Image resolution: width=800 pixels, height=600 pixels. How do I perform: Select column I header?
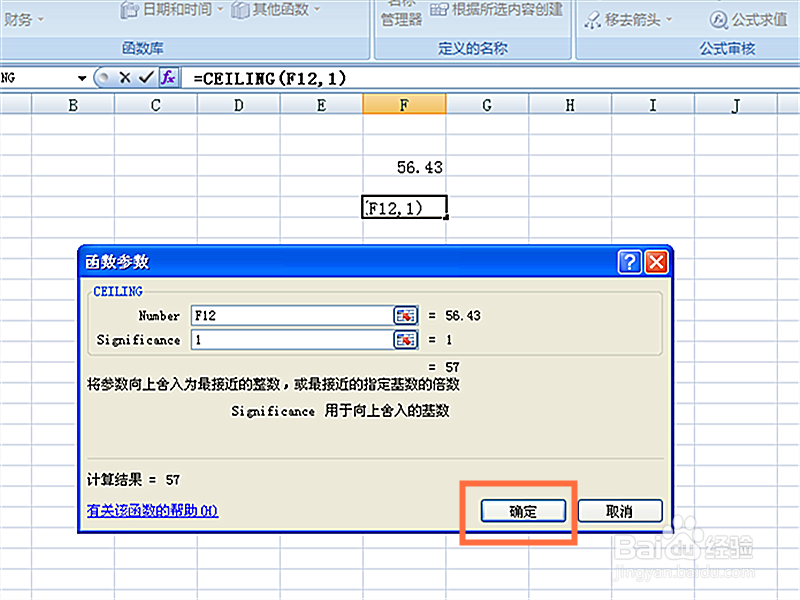coord(653,105)
